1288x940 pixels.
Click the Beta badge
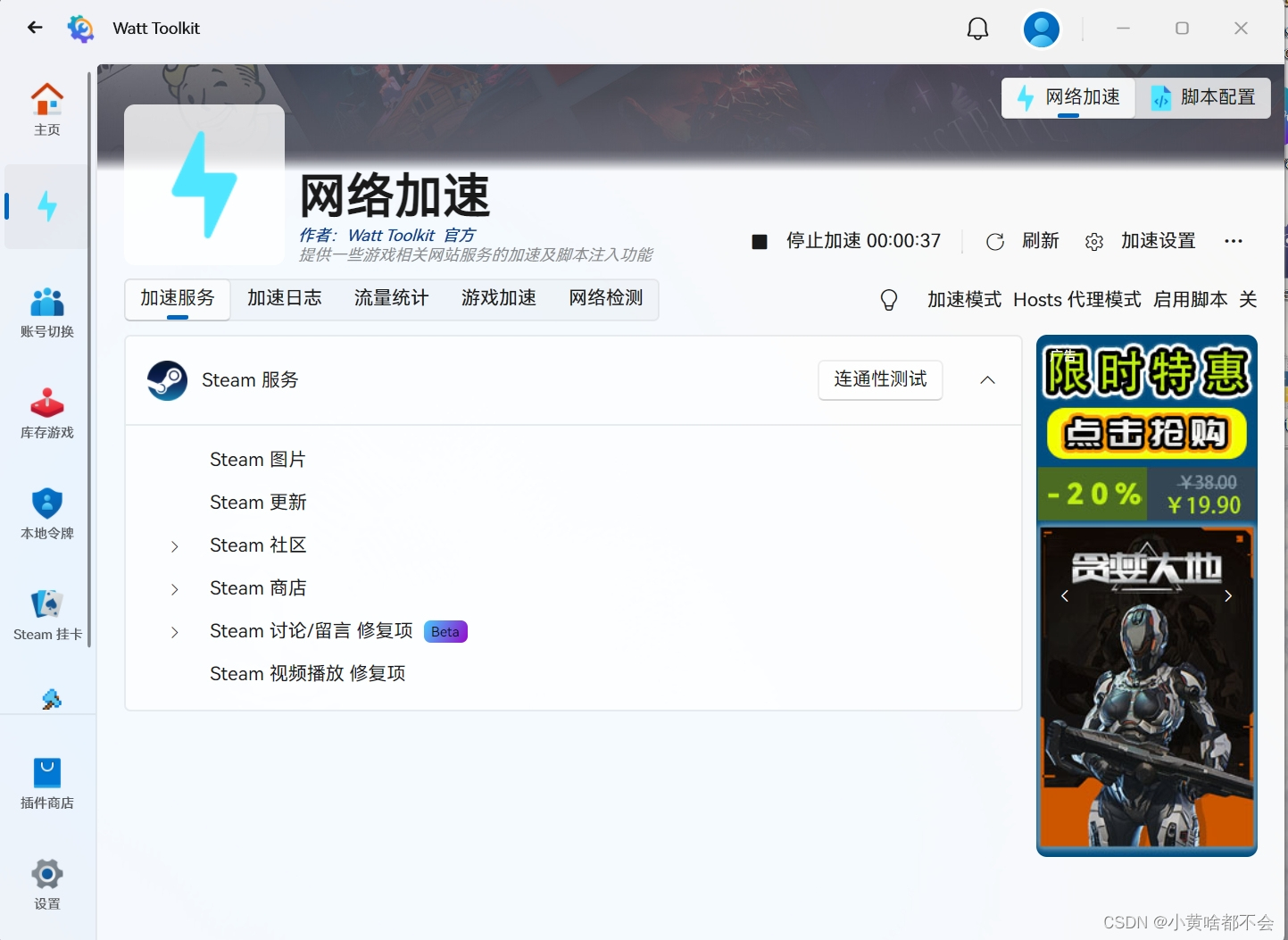(445, 632)
